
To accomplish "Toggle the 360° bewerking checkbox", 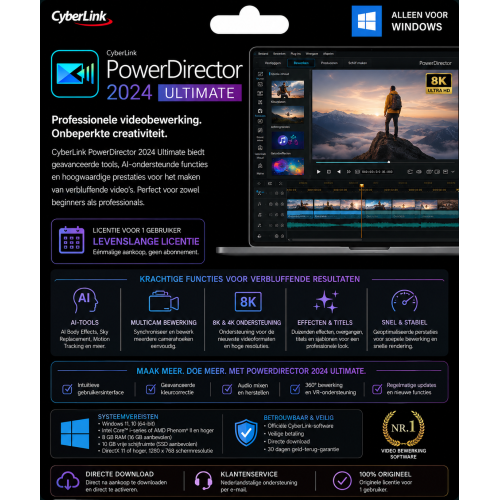I will (295, 389).
